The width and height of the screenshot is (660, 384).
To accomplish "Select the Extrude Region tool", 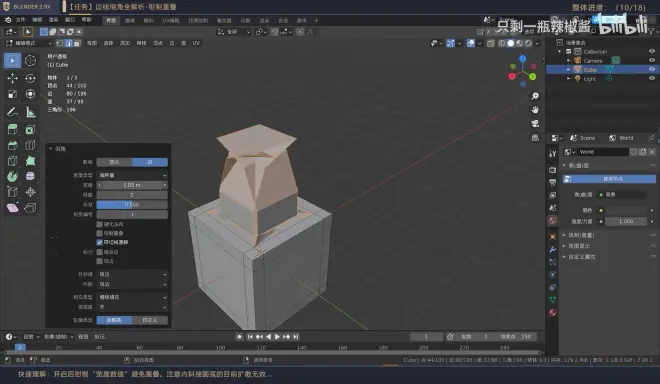I will click(x=13, y=130).
